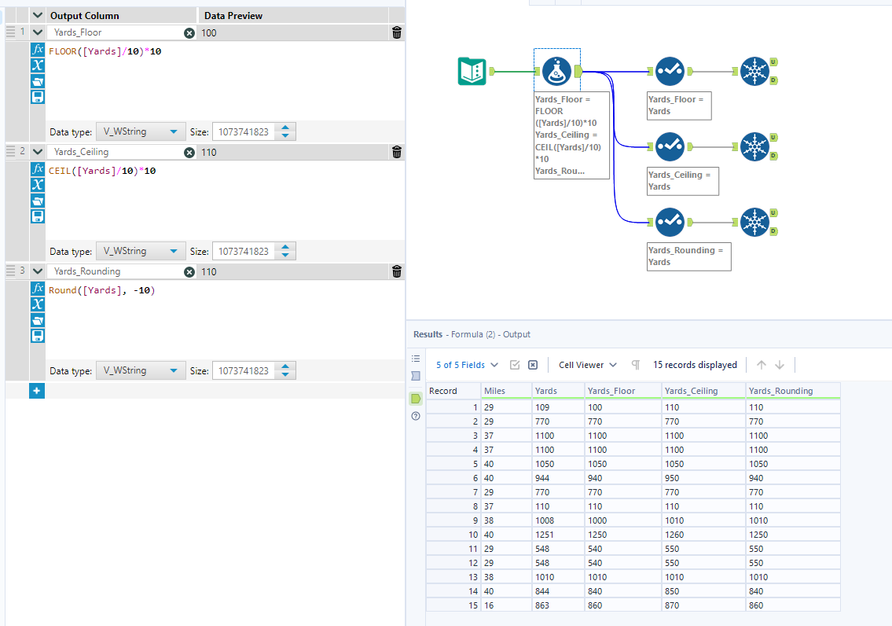Image resolution: width=892 pixels, height=626 pixels.
Task: Select the Yards_Floor column header in results
Action: pos(623,391)
